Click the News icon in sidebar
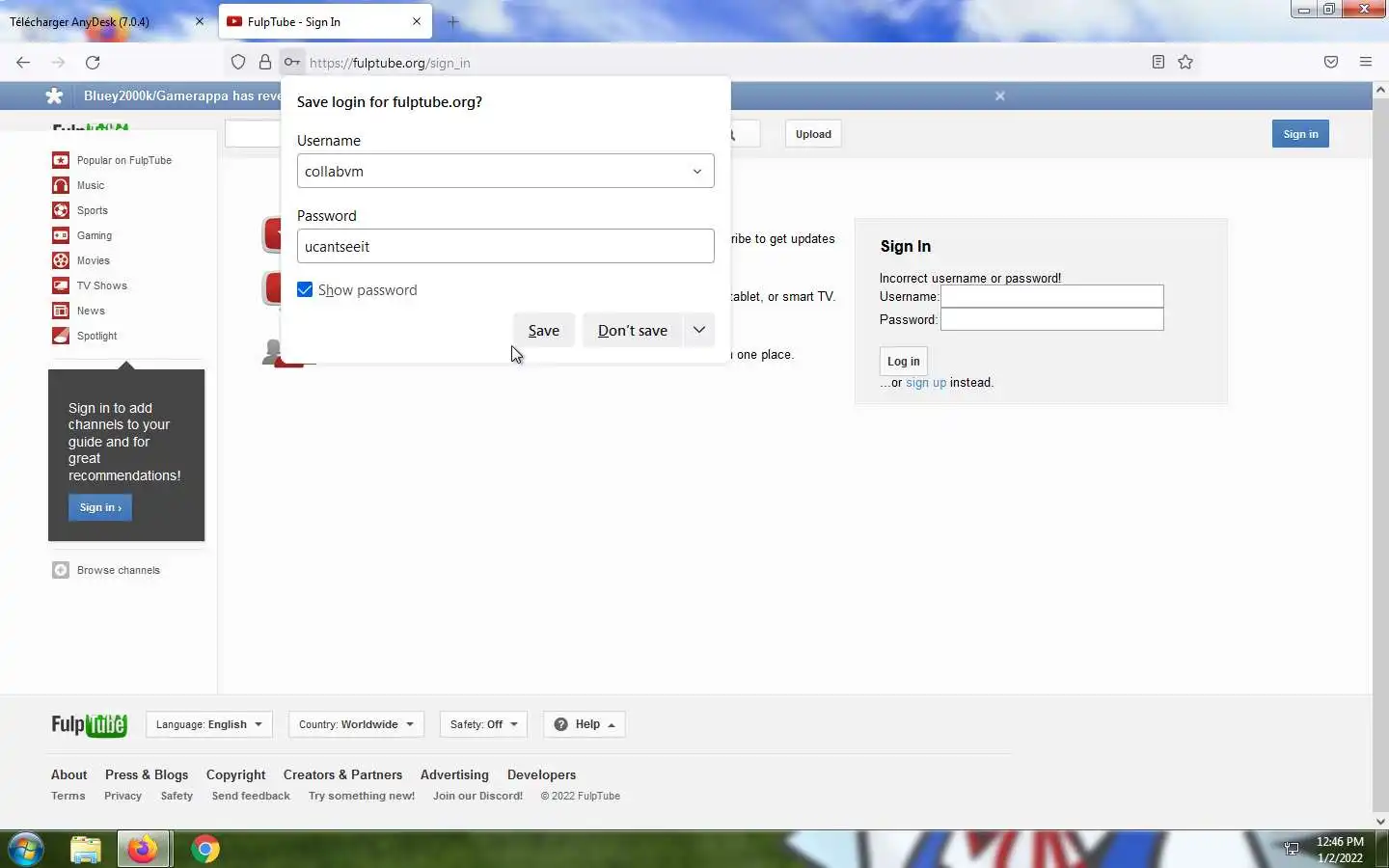The height and width of the screenshot is (868, 1389). [x=61, y=311]
